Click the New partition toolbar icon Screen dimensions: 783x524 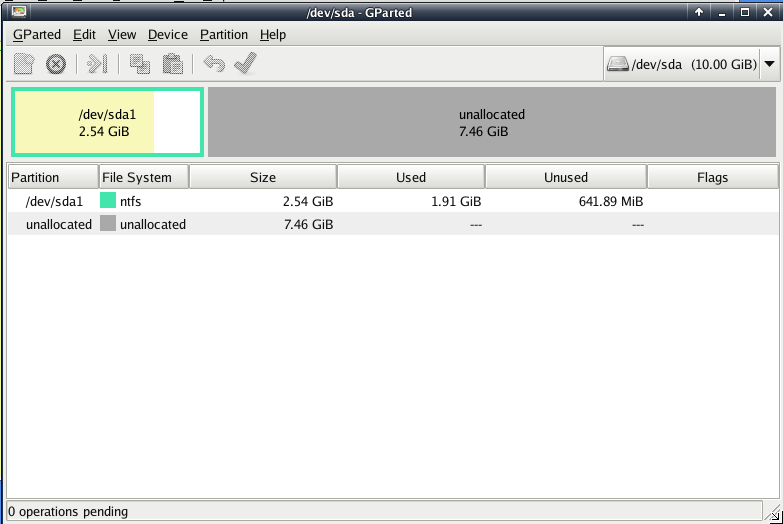tap(25, 64)
